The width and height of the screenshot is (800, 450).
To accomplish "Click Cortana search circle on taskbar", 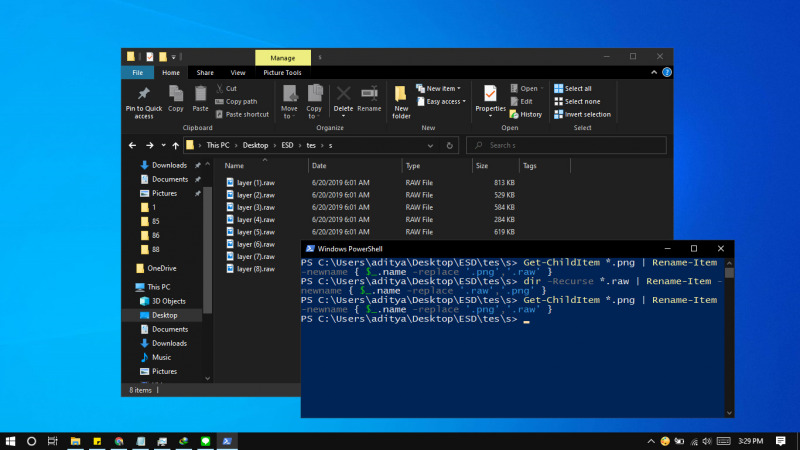I will [x=32, y=441].
